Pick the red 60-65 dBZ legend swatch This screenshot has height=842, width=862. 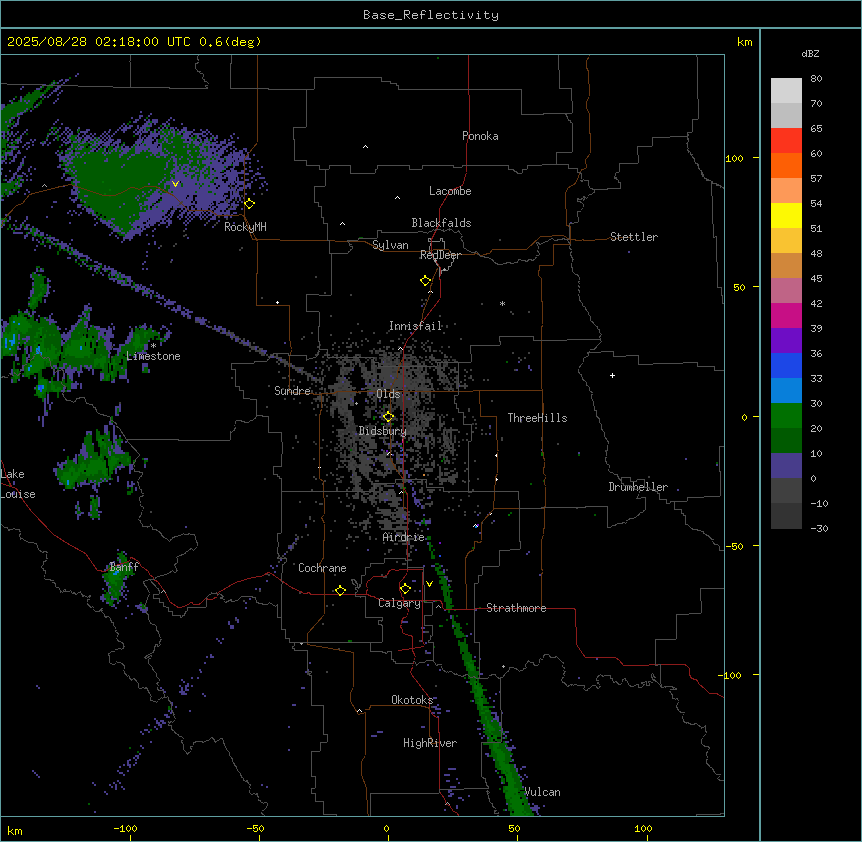[786, 141]
